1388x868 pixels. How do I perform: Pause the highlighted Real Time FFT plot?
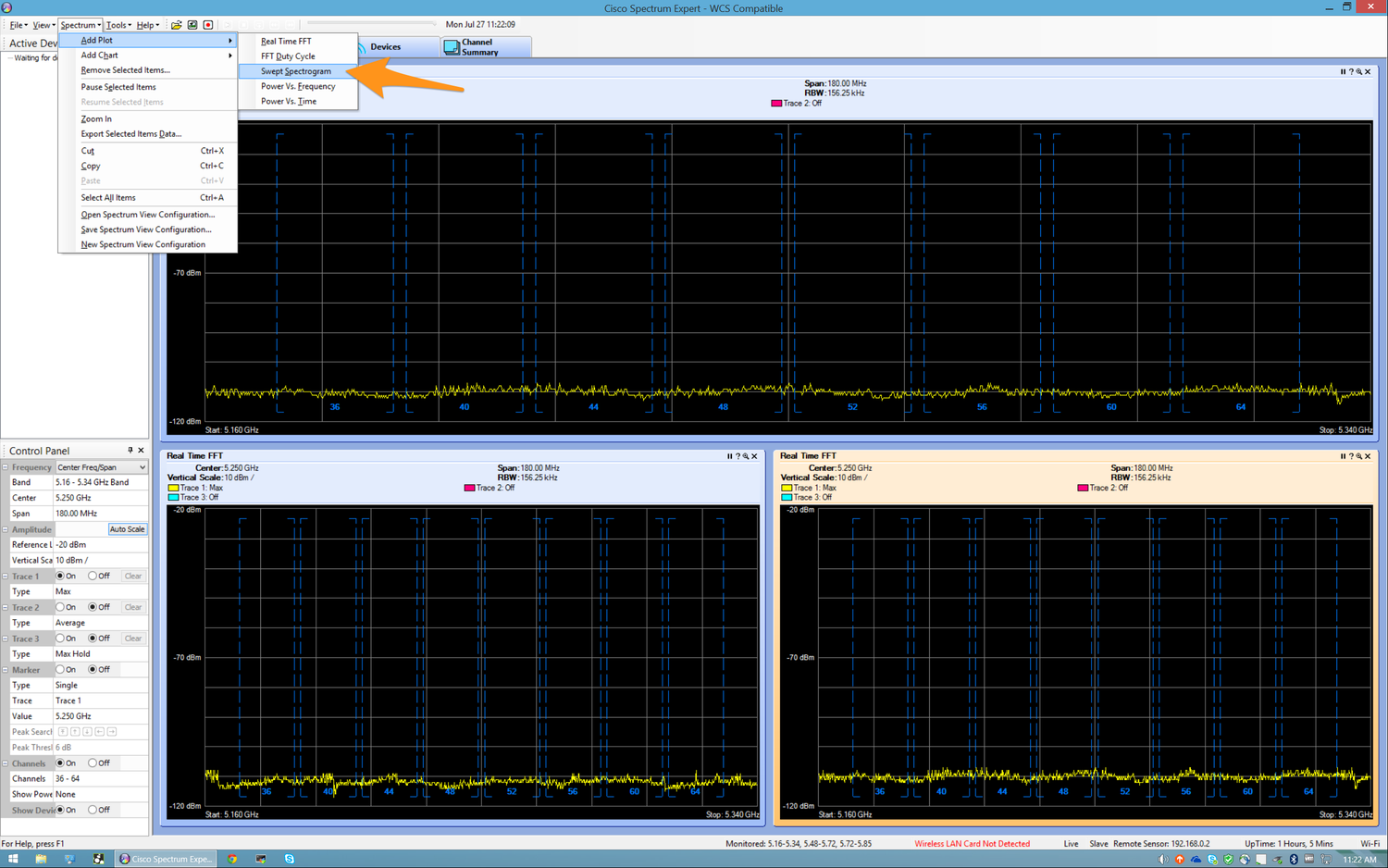coord(1343,456)
